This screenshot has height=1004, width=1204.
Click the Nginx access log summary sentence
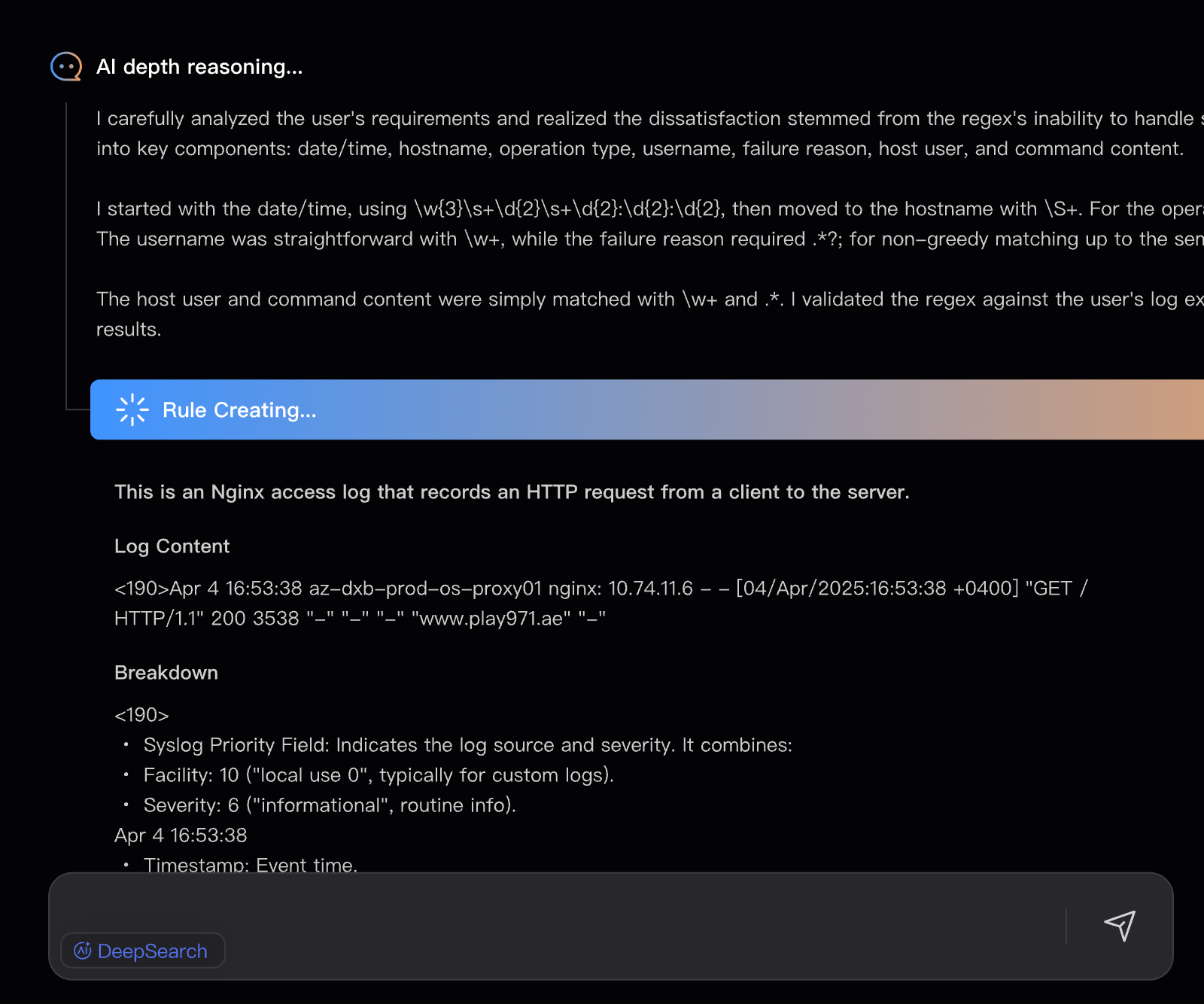(512, 492)
